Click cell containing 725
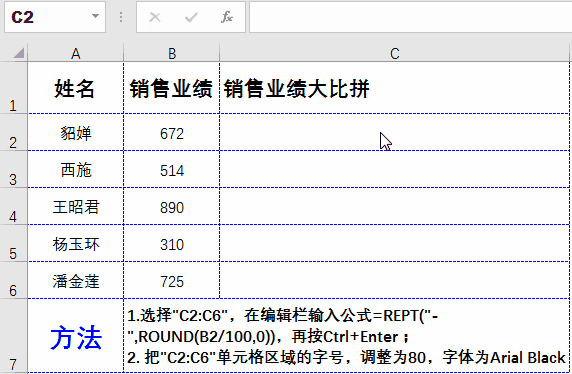 coord(171,280)
